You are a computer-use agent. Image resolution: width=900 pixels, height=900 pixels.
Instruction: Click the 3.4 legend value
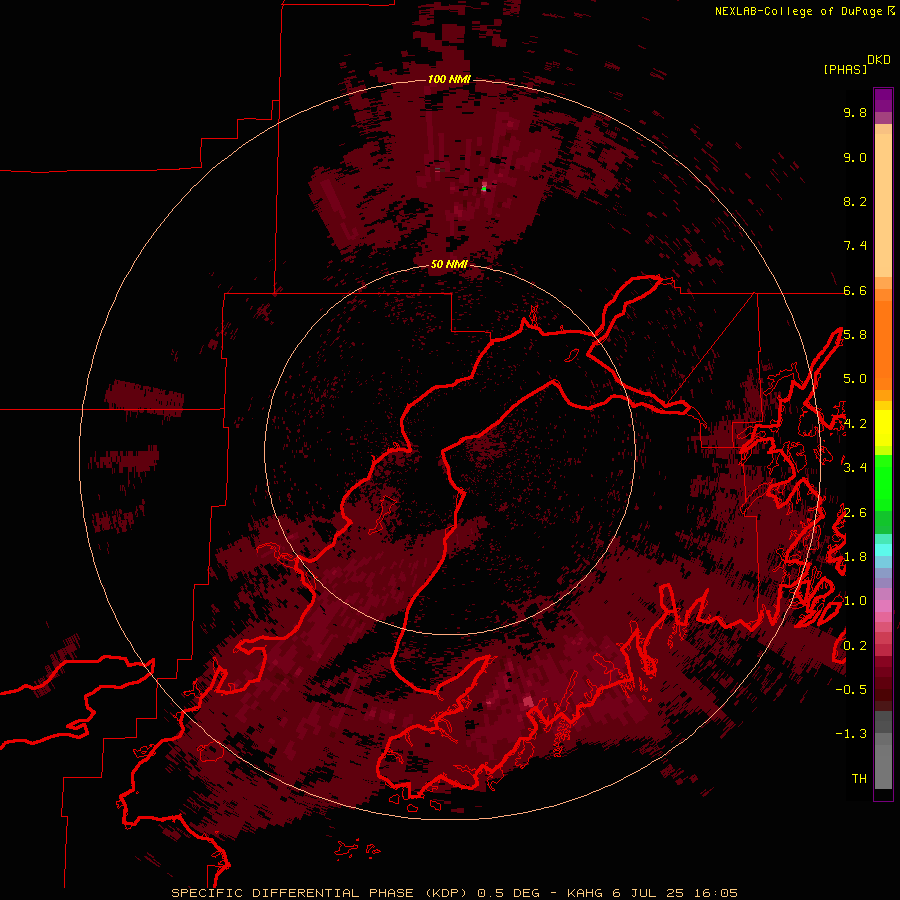point(855,468)
